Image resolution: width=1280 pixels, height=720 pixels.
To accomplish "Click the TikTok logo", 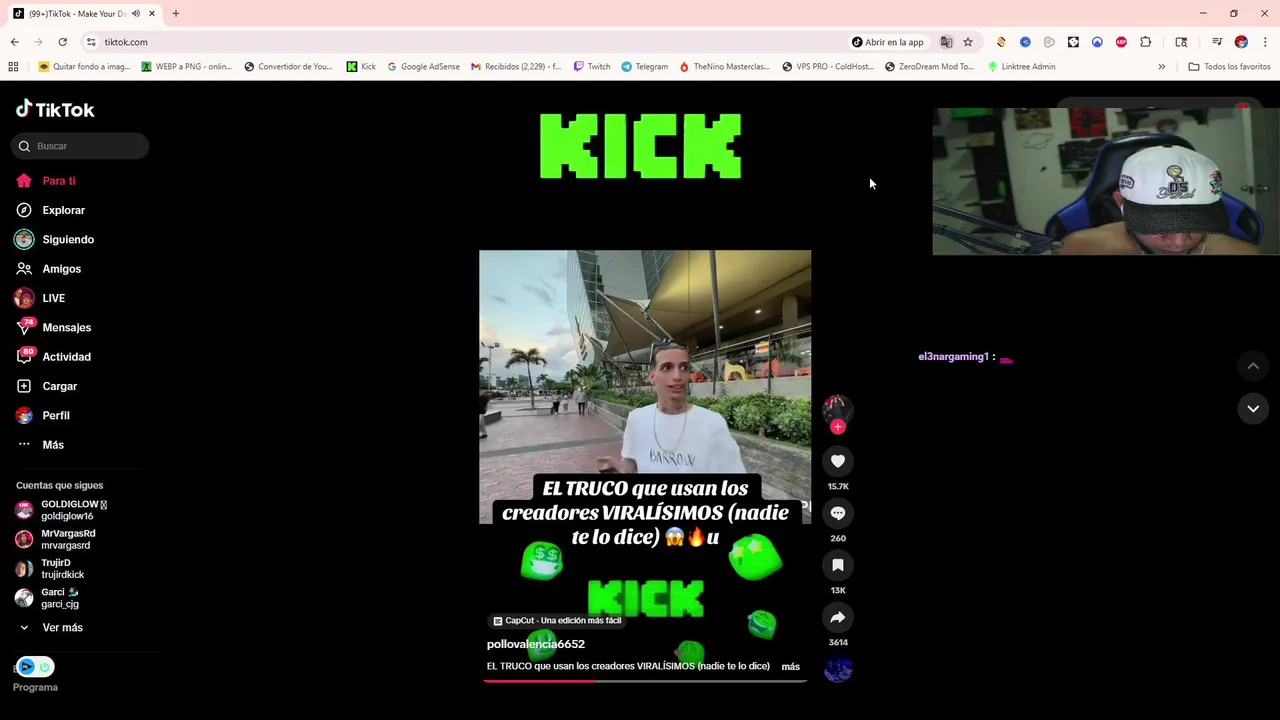I will pos(55,109).
